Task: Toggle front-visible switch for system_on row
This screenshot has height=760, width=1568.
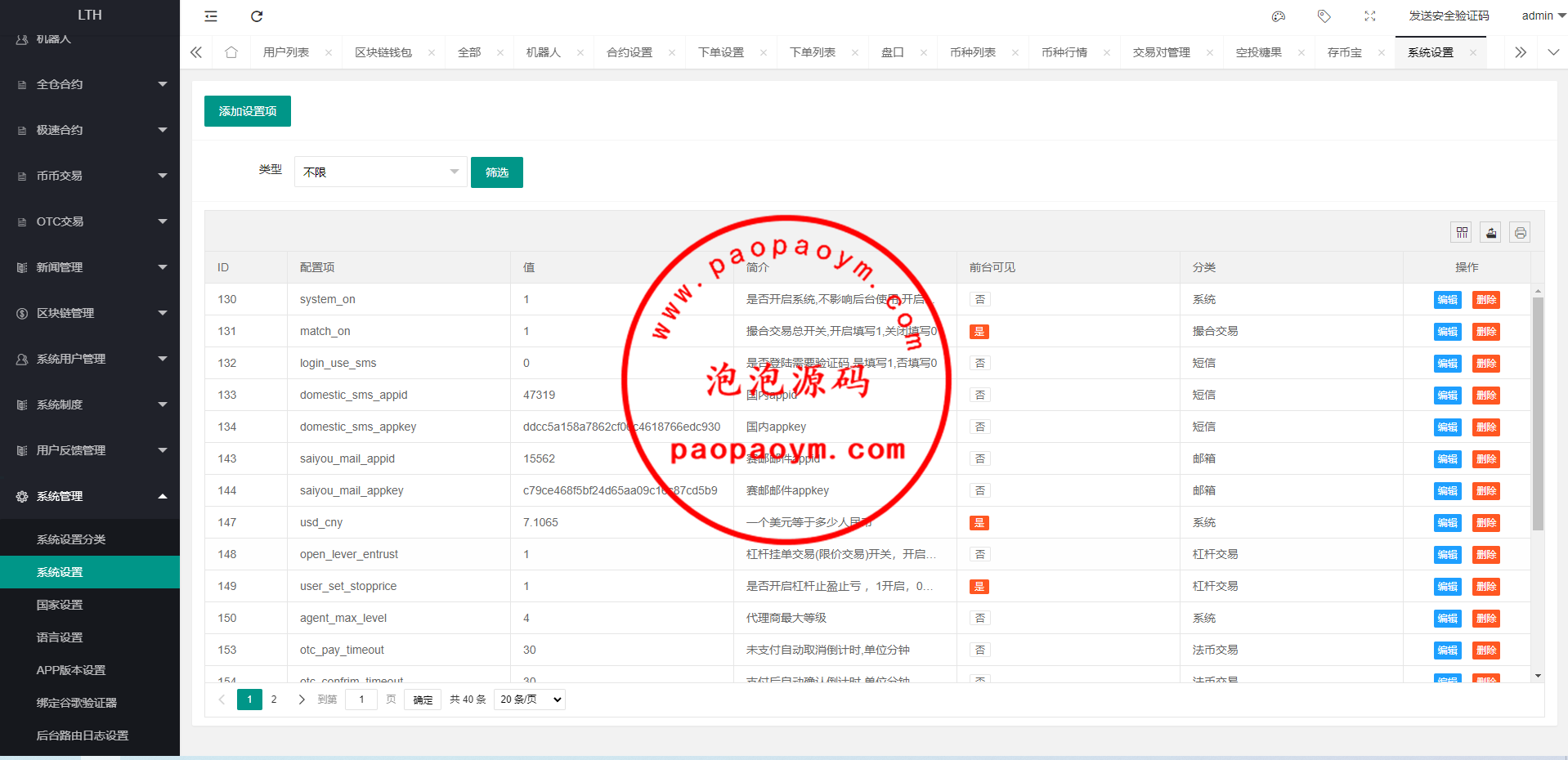Action: (x=979, y=300)
